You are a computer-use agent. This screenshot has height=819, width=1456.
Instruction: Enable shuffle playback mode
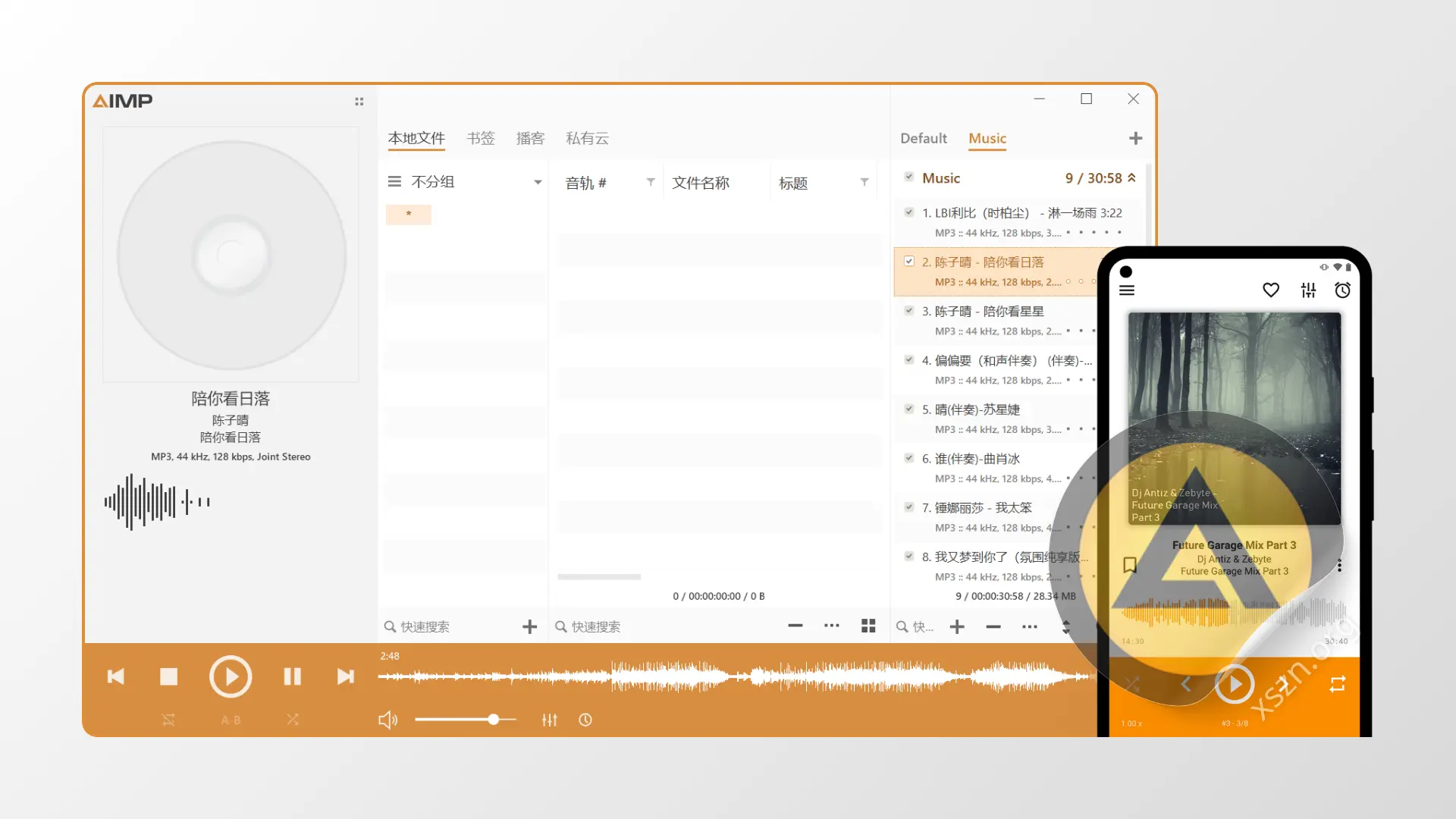[293, 720]
